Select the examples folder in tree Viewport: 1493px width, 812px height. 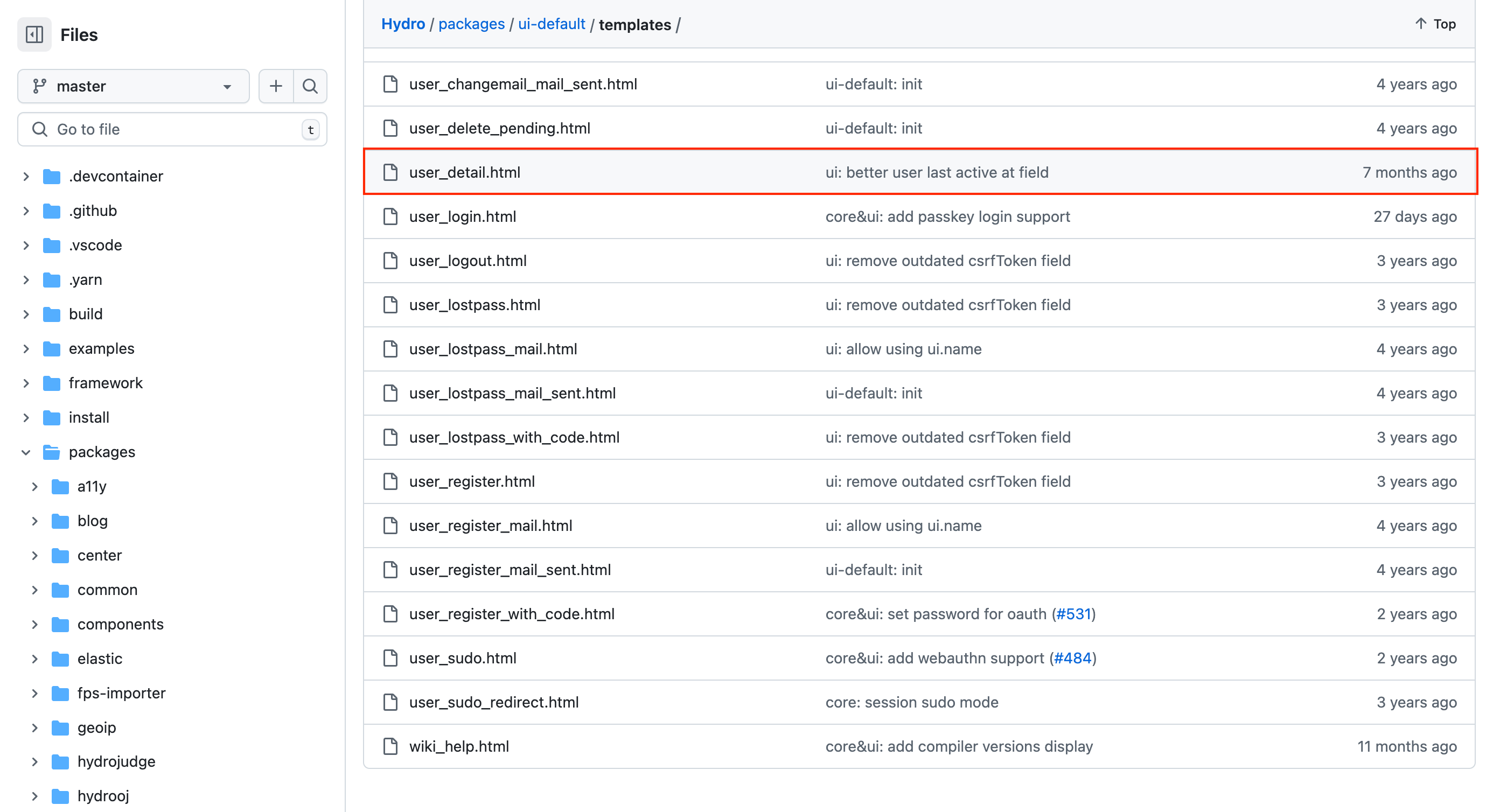[101, 348]
